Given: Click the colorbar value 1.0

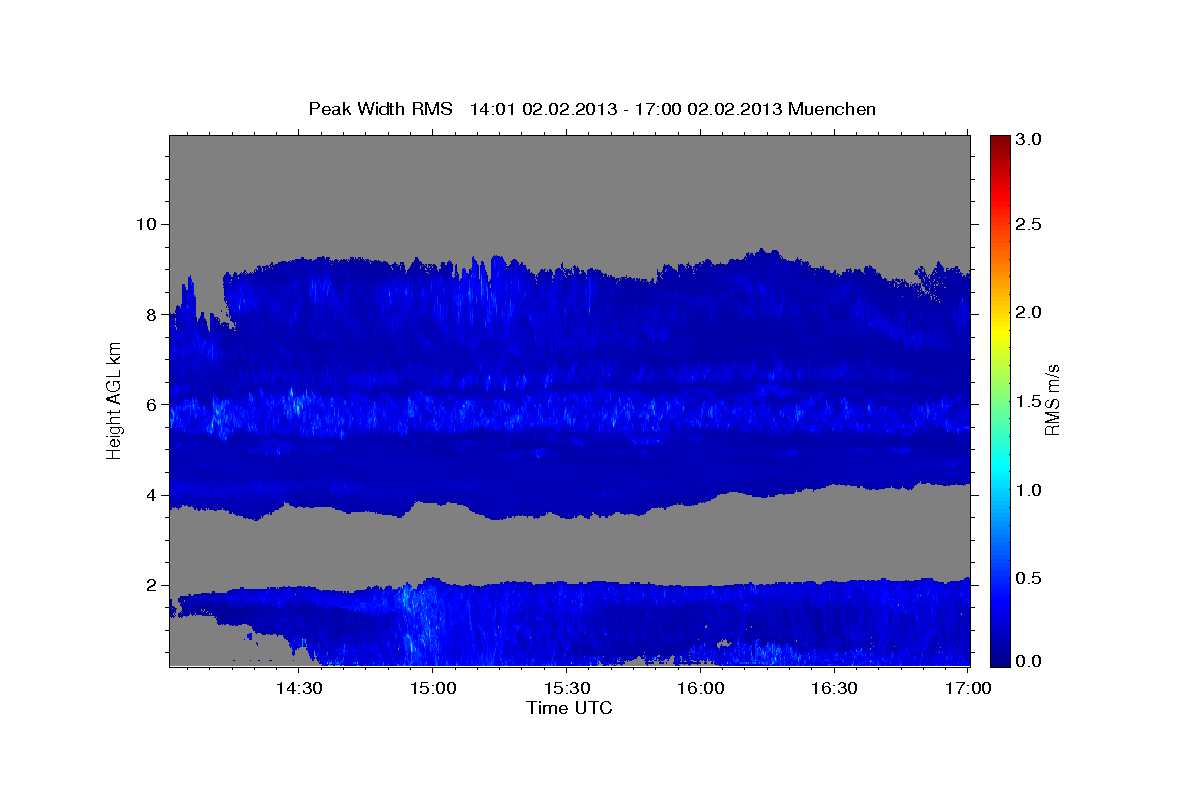Looking at the screenshot, I should 1030,490.
